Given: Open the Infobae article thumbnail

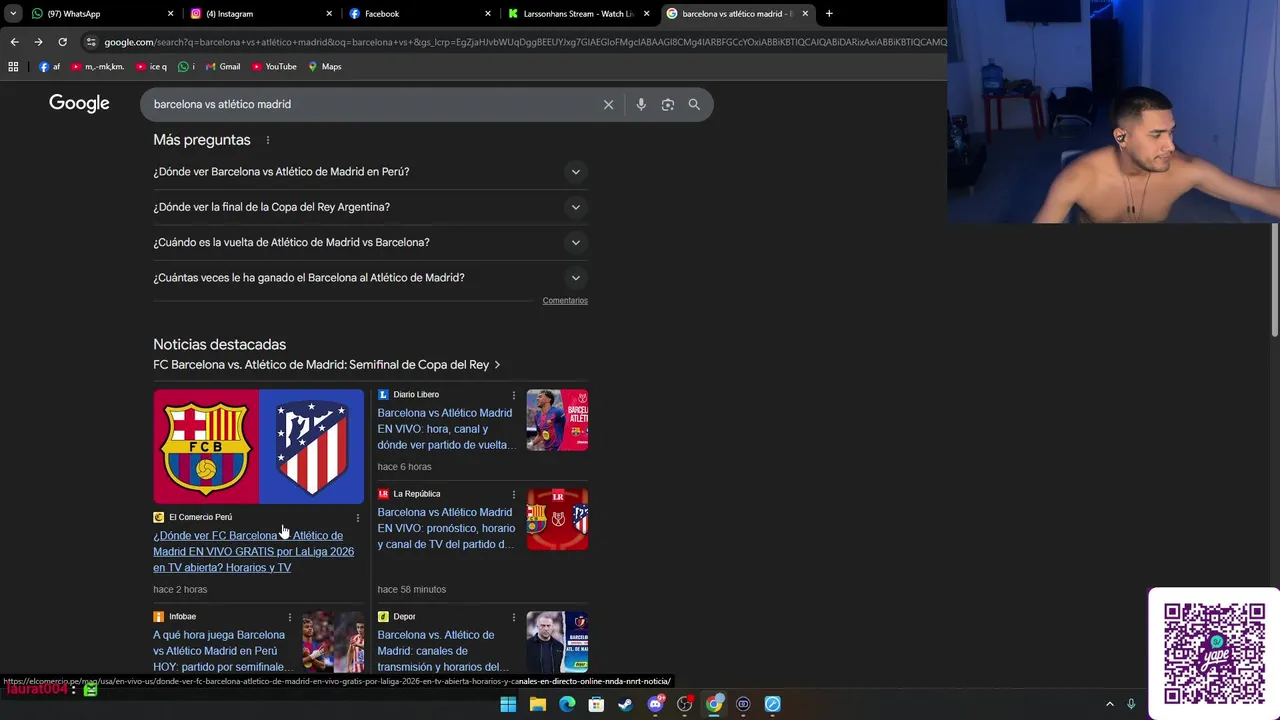Looking at the screenshot, I should 333,642.
